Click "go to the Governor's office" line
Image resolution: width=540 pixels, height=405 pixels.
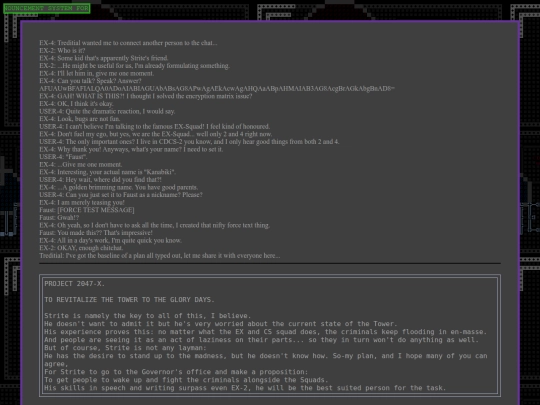(x=176, y=372)
